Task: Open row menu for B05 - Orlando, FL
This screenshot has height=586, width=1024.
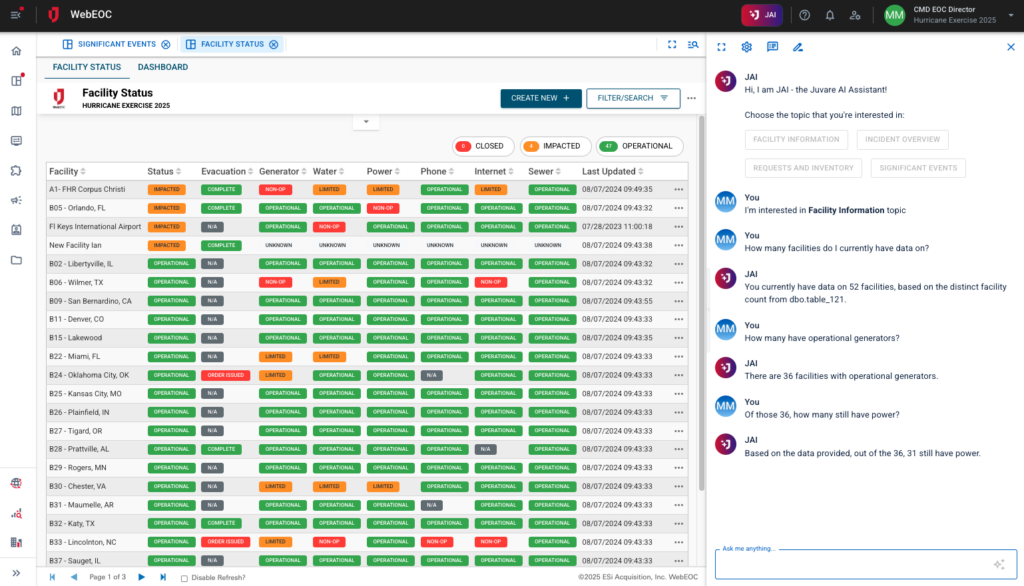Action: 679,208
